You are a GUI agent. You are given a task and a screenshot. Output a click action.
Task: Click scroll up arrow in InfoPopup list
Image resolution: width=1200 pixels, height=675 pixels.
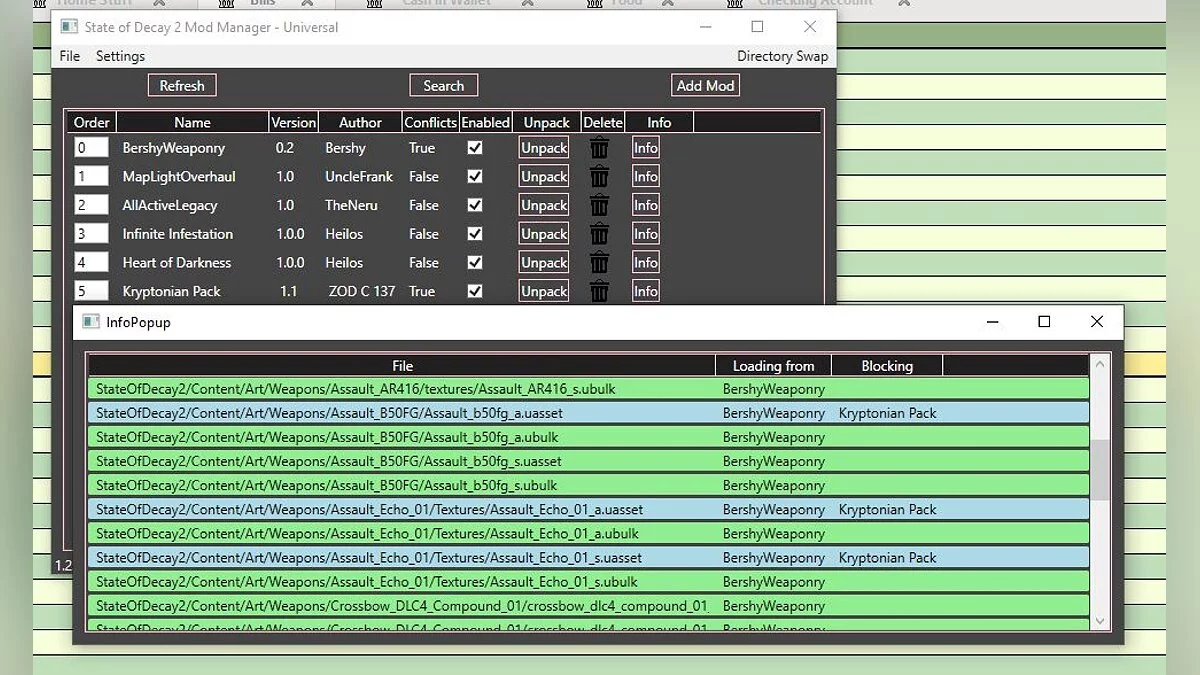(x=1100, y=364)
